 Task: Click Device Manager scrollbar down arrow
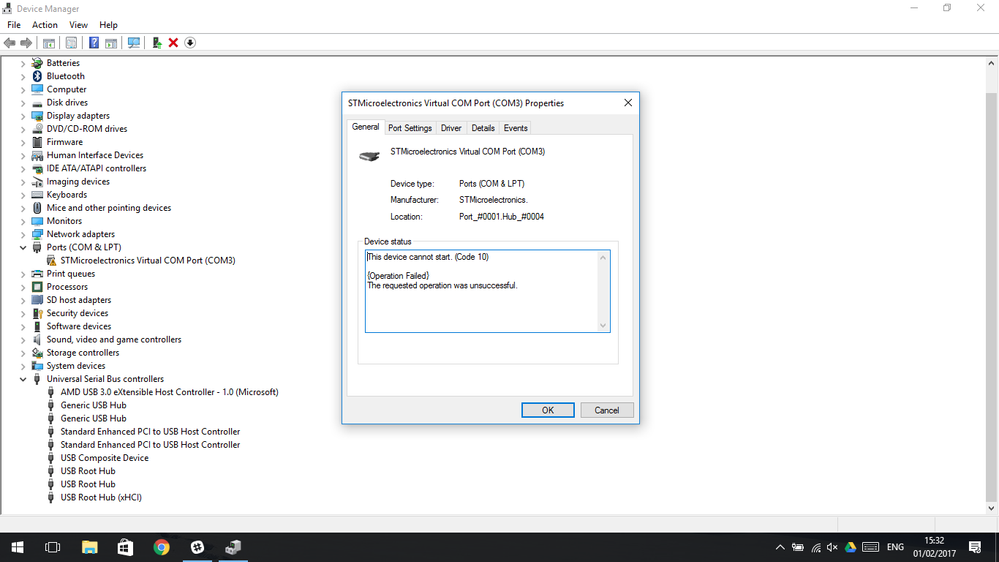coord(991,508)
